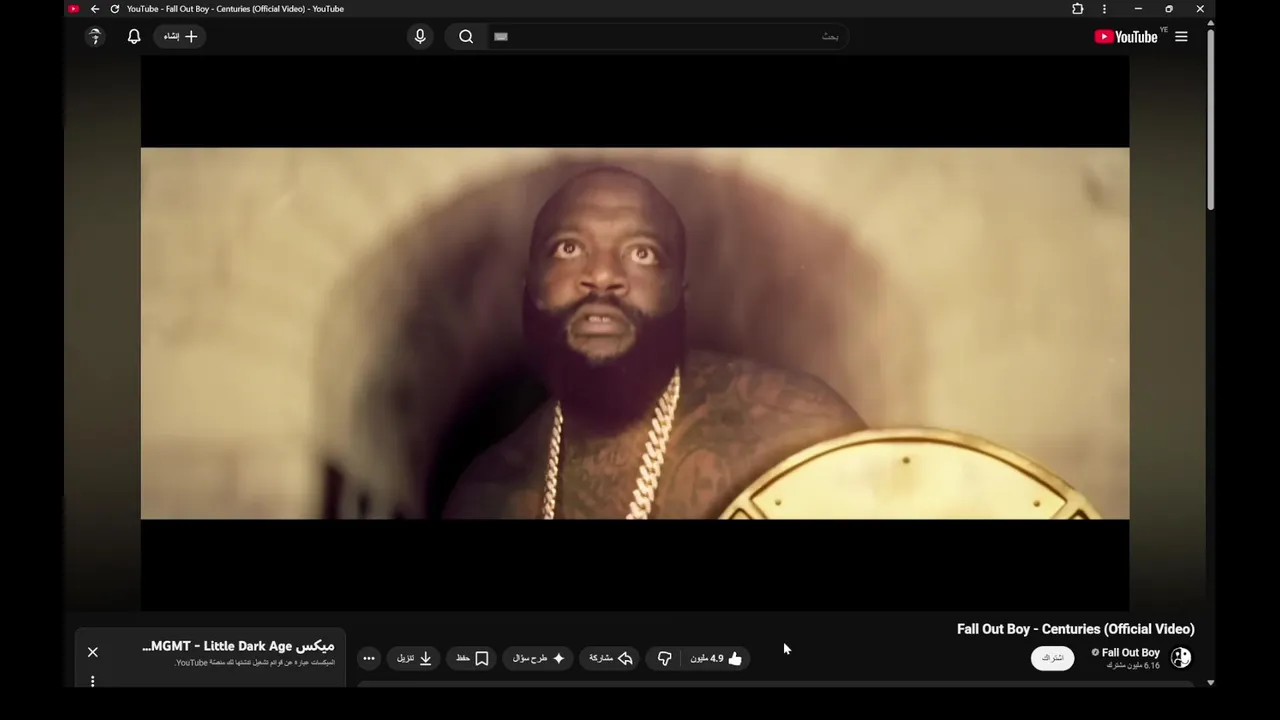Open the browser extensions puzzle icon
The image size is (1280, 720).
[x=1077, y=9]
